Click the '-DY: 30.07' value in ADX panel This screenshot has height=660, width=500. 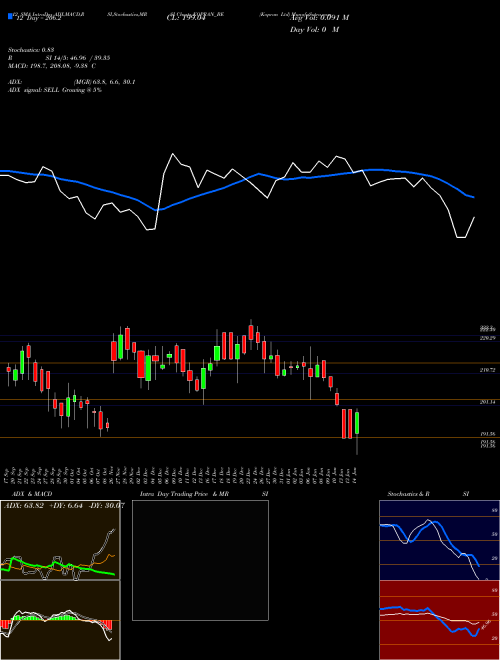pos(106,505)
